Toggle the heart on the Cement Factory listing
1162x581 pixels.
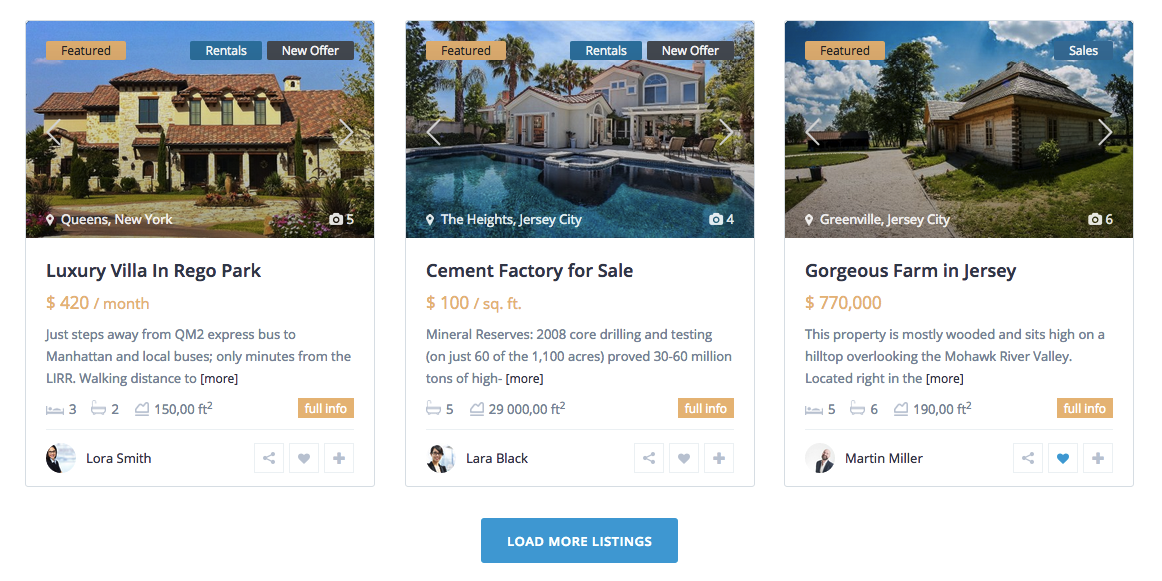coord(684,458)
